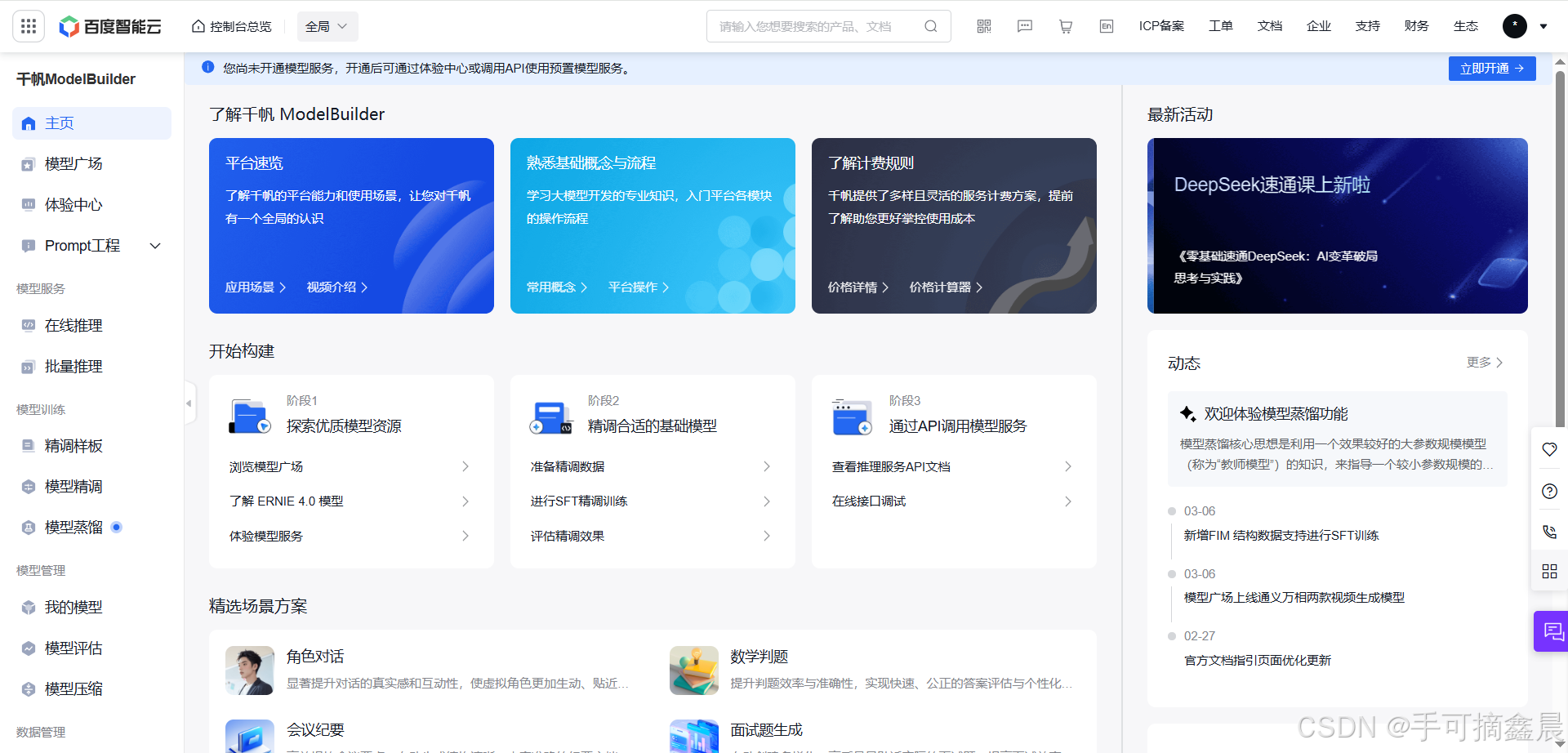Open the DeepSeek速通课 banner
This screenshot has width=1568, height=753.
coord(1338,225)
